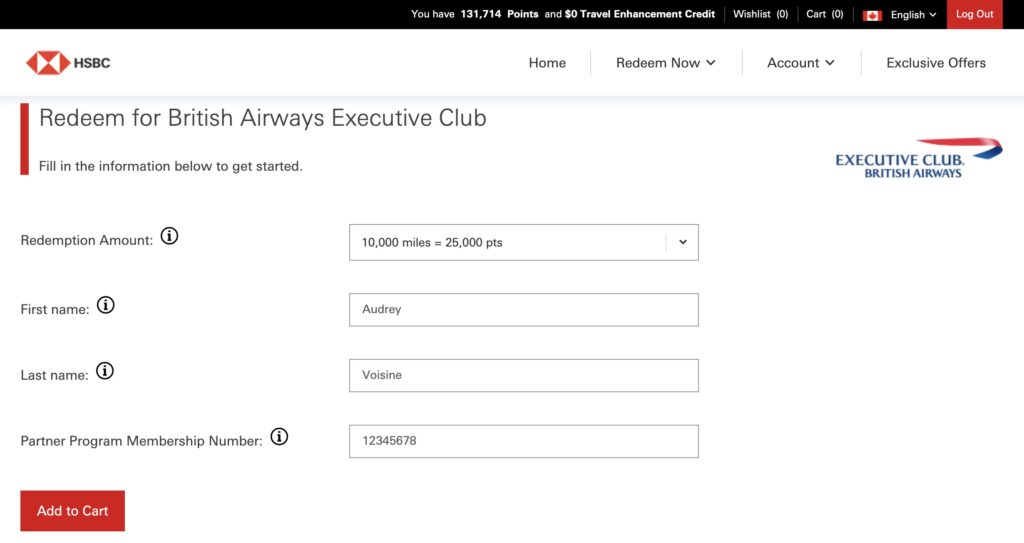Open the English language selector

(x=913, y=15)
